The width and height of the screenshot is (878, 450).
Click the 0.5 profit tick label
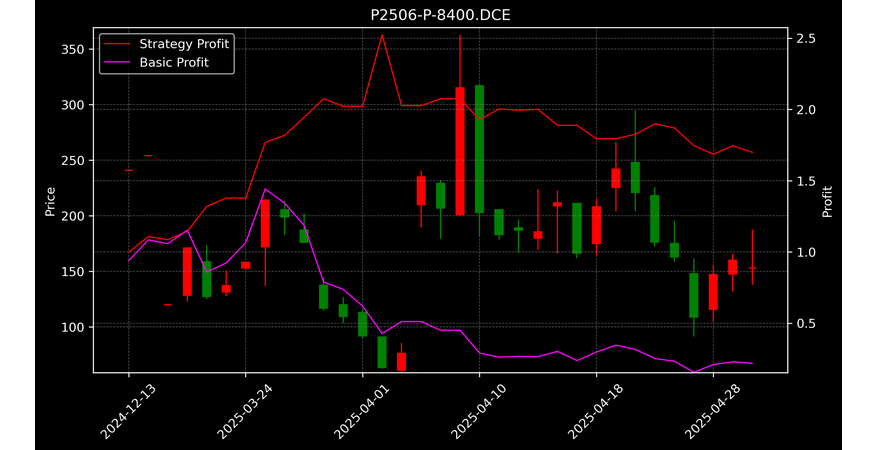click(805, 324)
